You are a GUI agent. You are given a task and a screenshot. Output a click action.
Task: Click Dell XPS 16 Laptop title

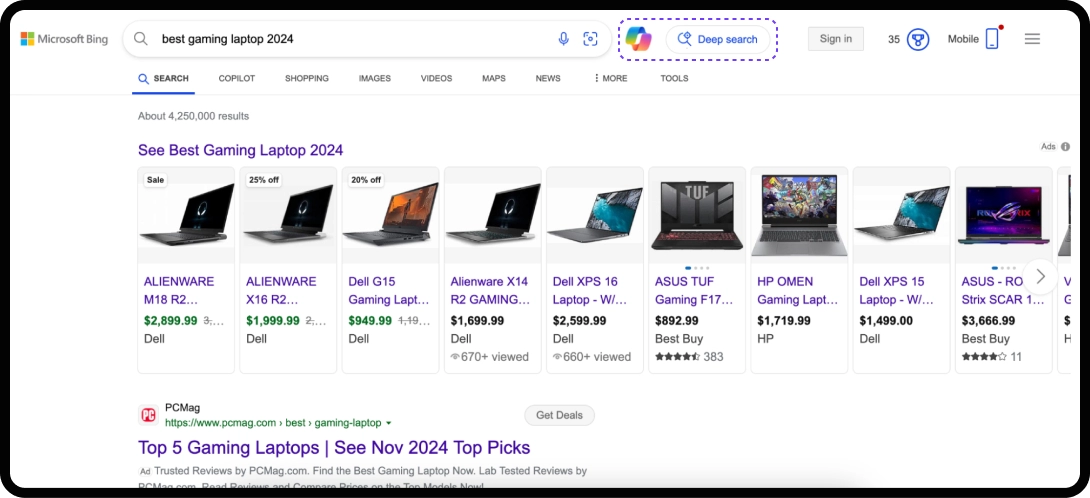pyautogui.click(x=591, y=291)
